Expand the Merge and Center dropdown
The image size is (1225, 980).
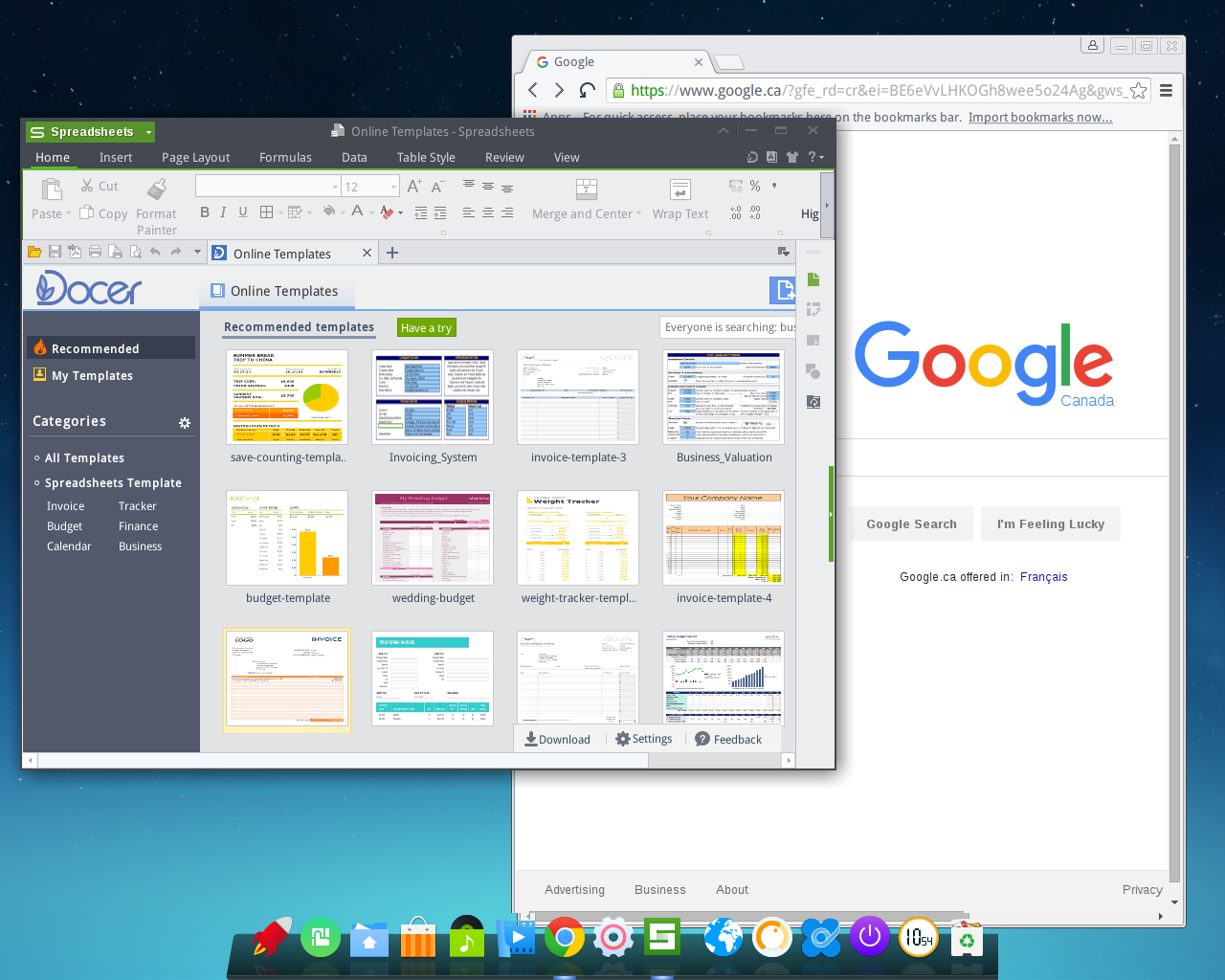(x=638, y=213)
